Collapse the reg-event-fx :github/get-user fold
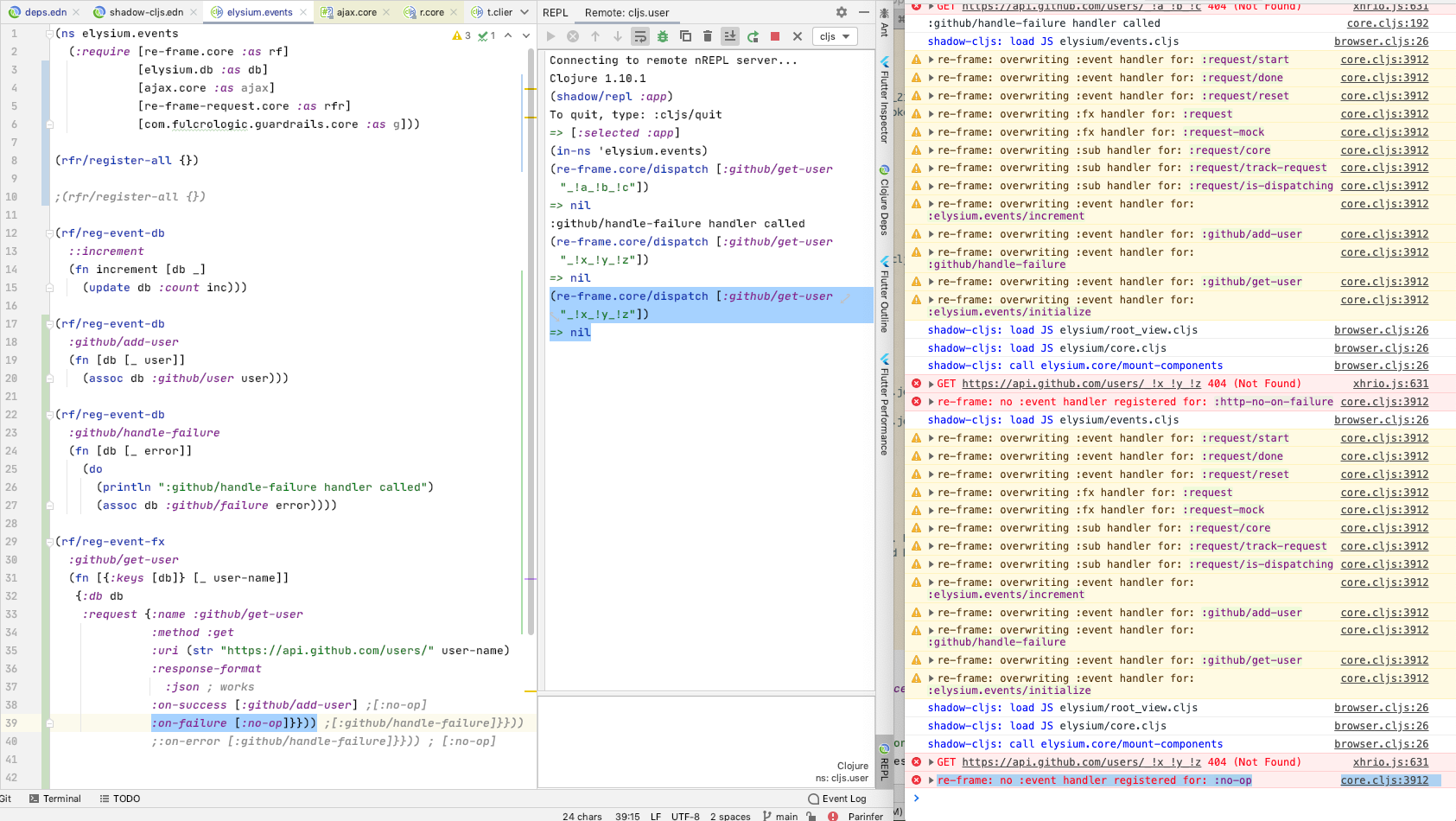 click(49, 542)
